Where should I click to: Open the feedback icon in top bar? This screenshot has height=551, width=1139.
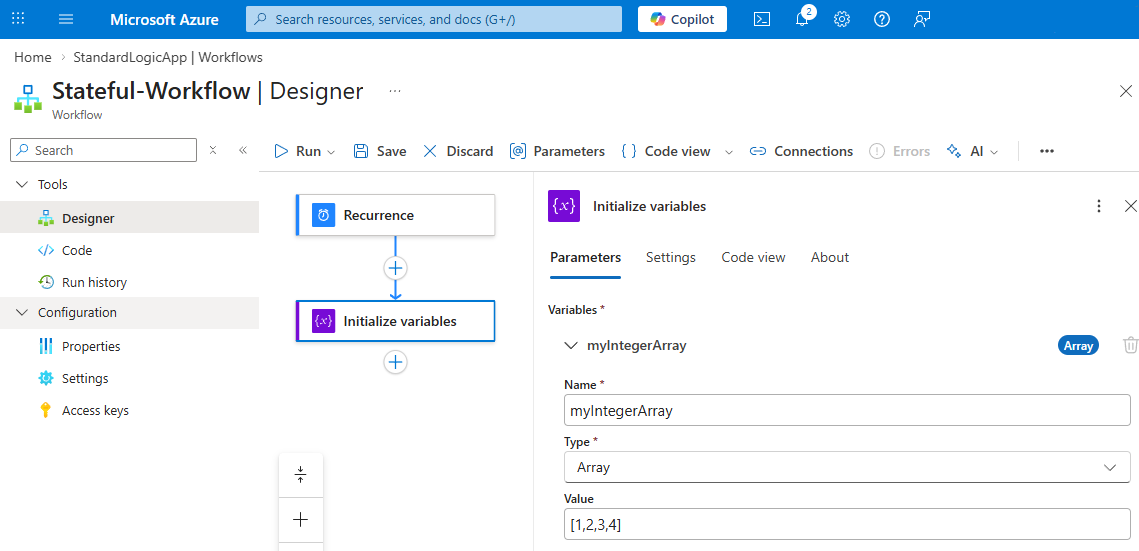922,20
